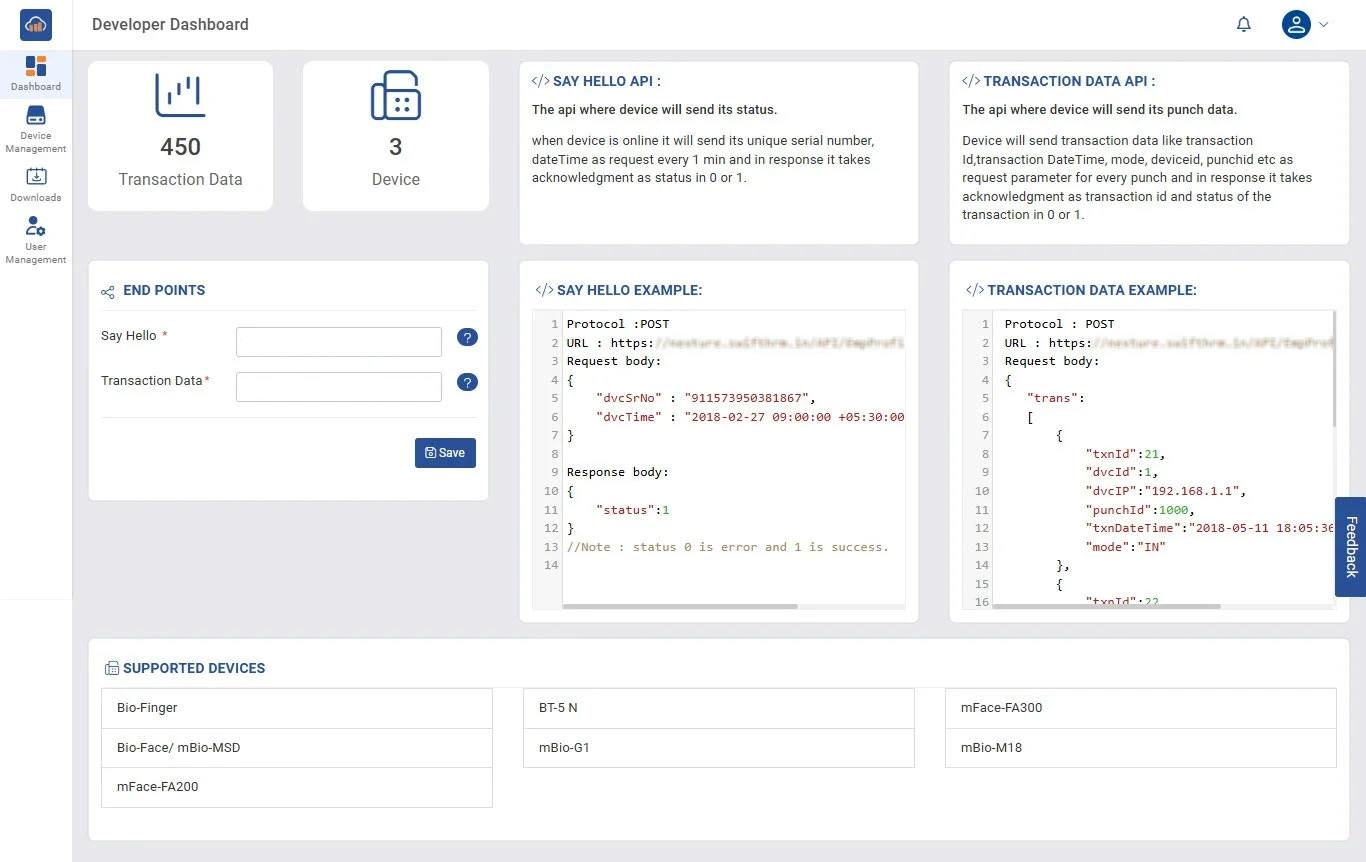The image size is (1366, 862).
Task: Go to User Management in sidebar
Action: [x=36, y=240]
